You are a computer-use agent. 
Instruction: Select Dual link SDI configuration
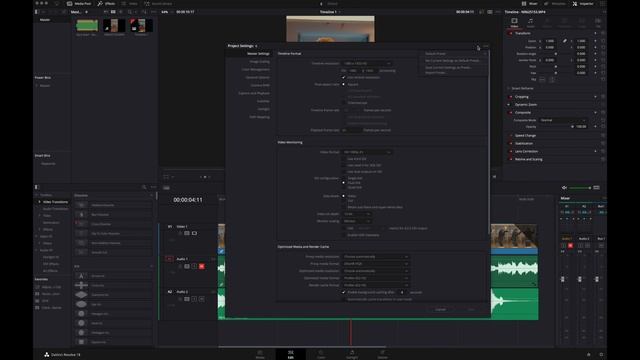pyautogui.click(x=343, y=183)
